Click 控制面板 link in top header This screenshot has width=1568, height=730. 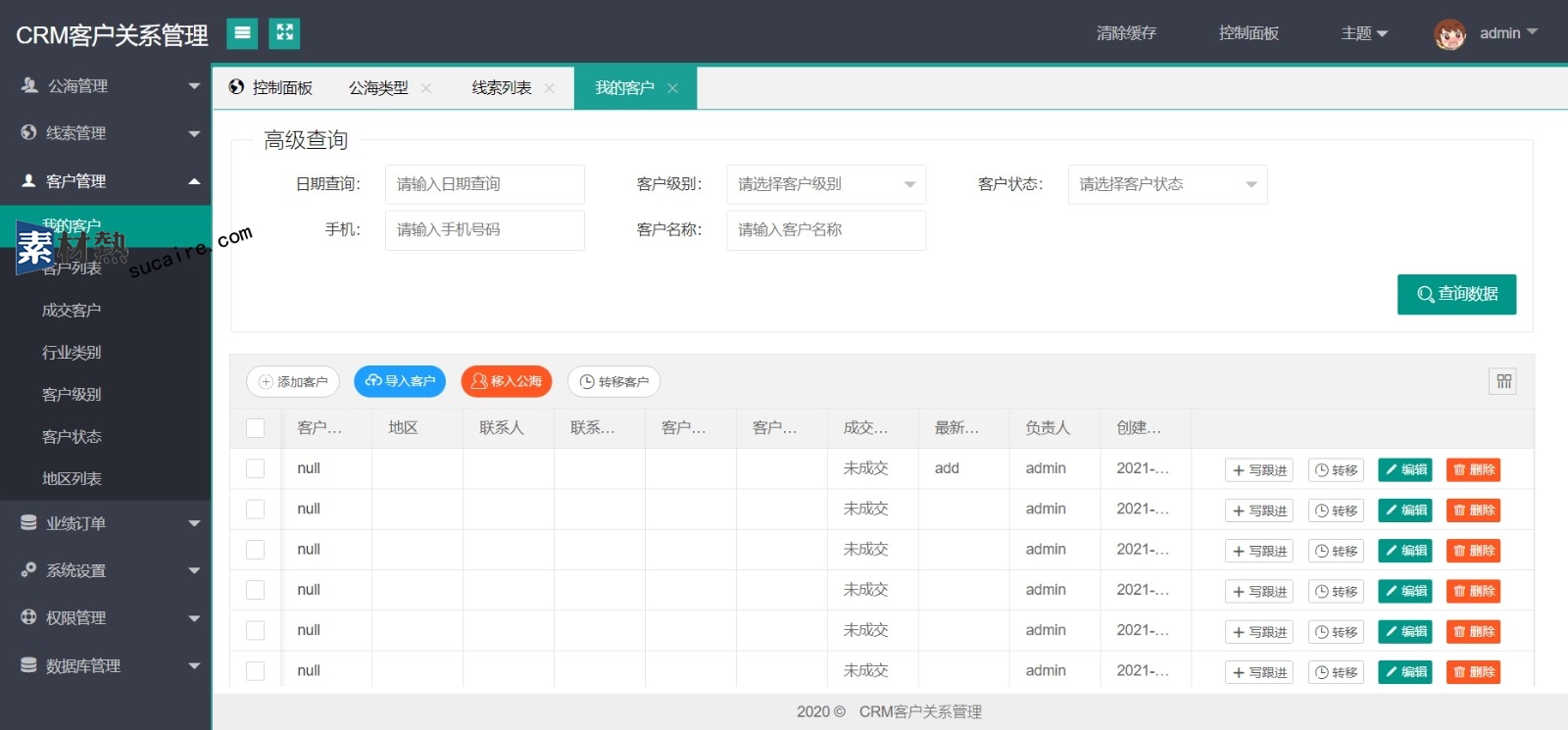pos(1249,33)
